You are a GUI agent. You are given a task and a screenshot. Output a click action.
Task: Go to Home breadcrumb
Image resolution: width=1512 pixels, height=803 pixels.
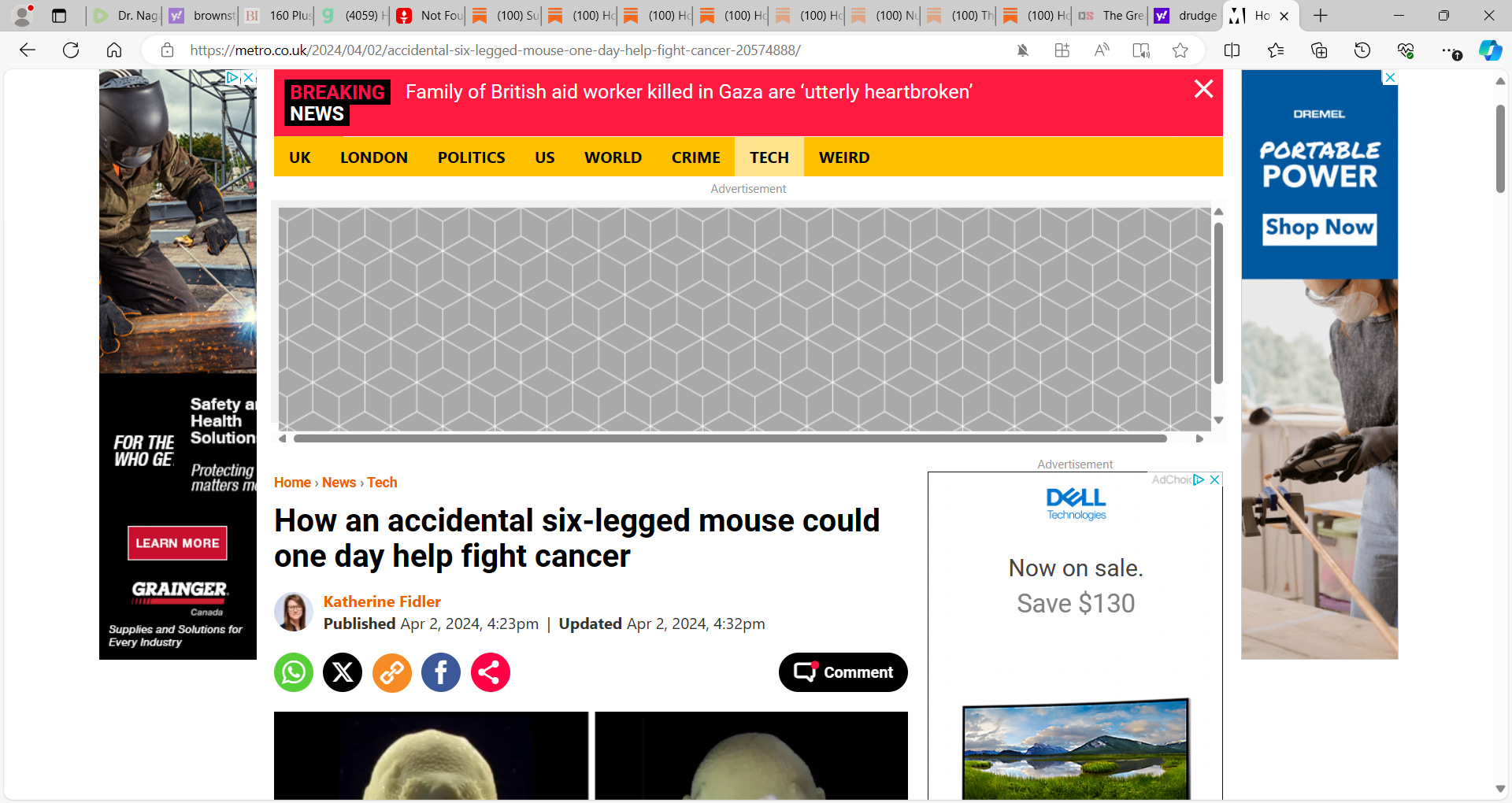click(x=292, y=483)
